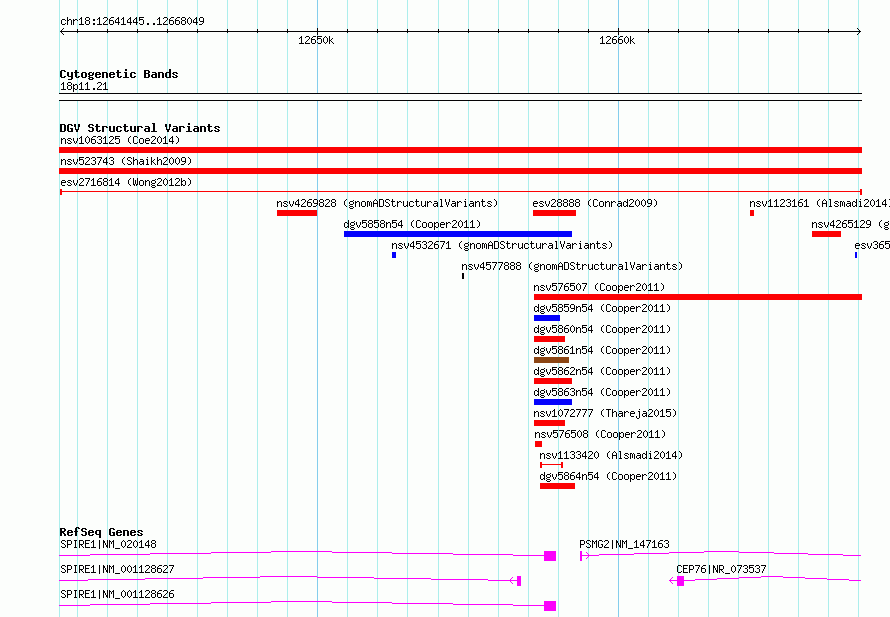Click the blue bar under dgv5863n54
This screenshot has width=890, height=617.
(553, 402)
